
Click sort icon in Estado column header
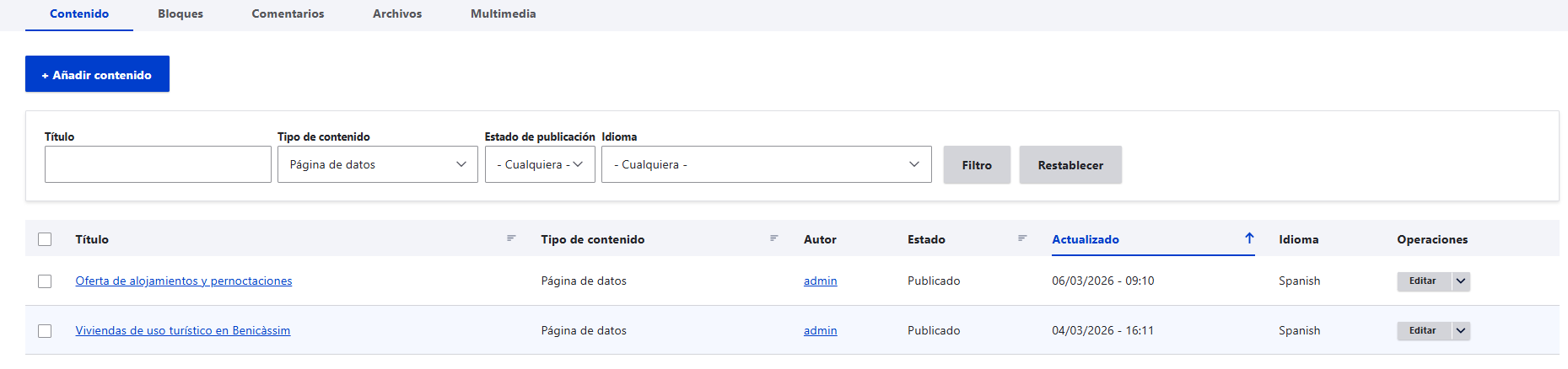[1022, 238]
